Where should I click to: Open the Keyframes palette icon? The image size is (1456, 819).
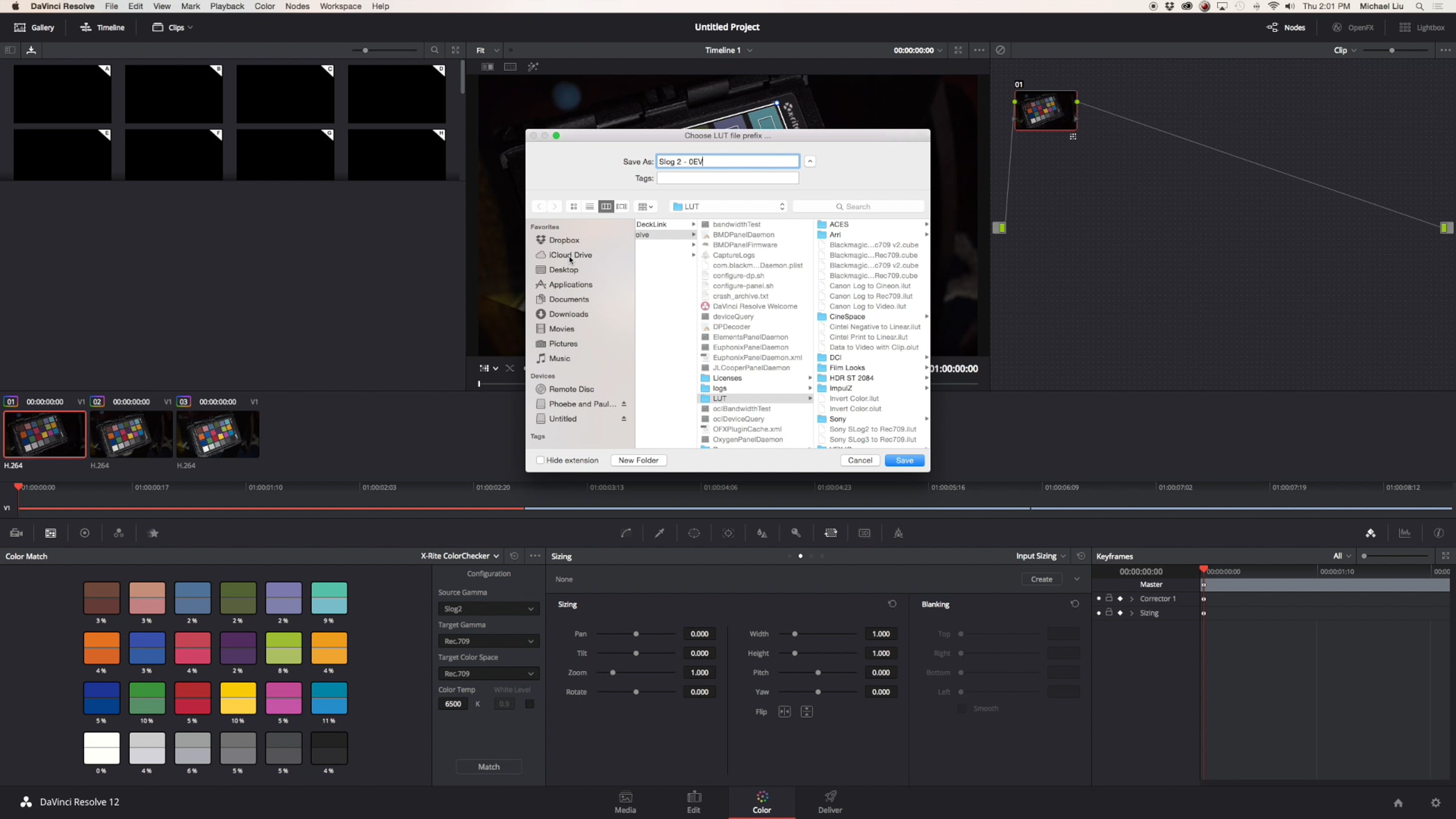pyautogui.click(x=1370, y=533)
